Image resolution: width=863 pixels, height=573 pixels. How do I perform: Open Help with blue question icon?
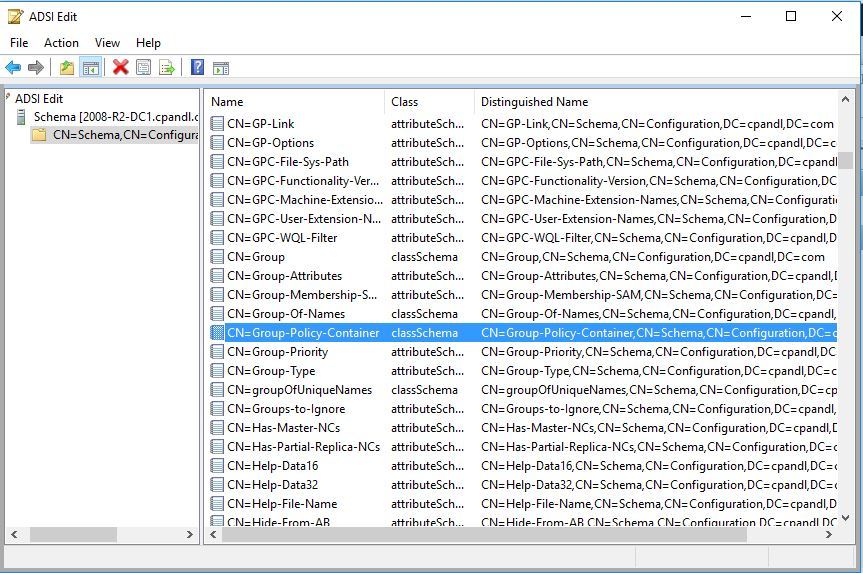coord(197,67)
